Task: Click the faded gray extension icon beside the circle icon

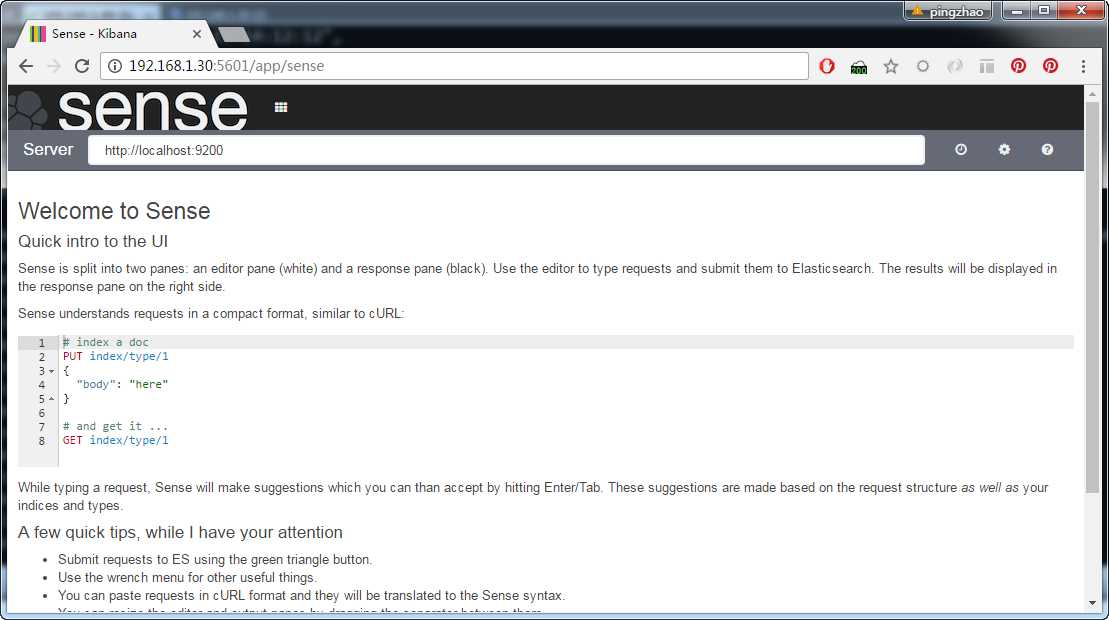Action: tap(955, 66)
